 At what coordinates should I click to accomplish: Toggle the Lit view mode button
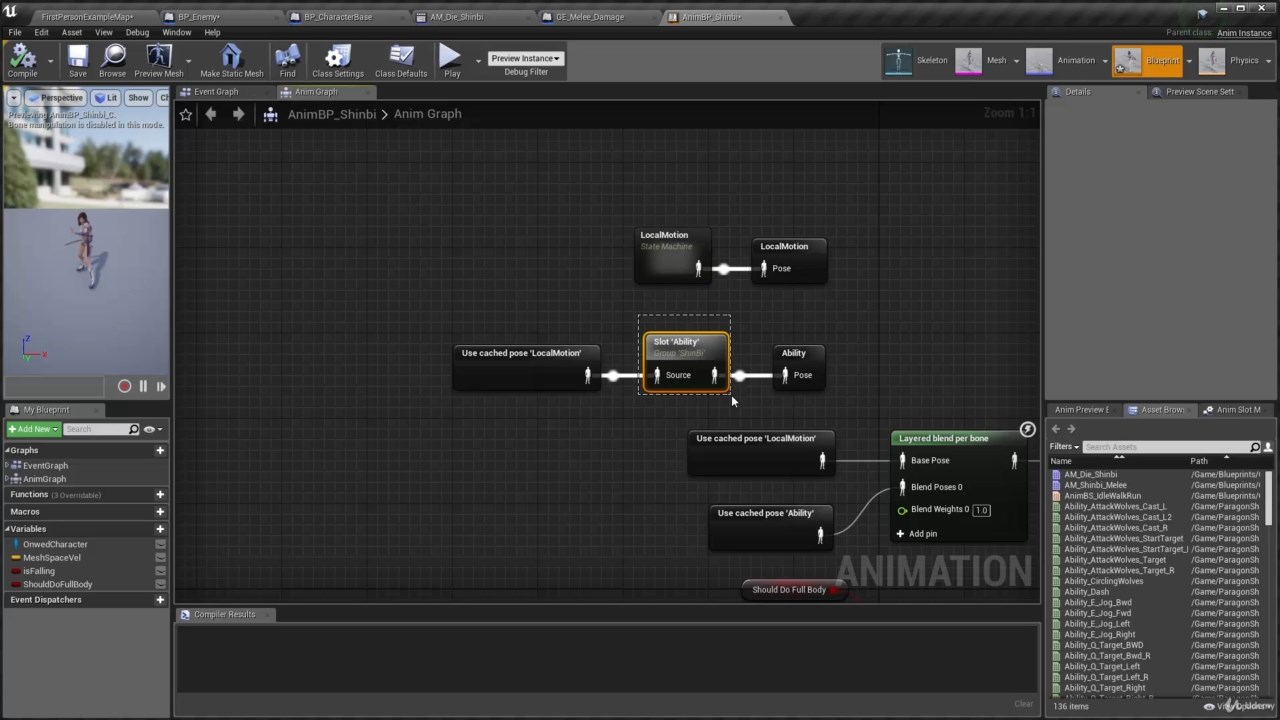(106, 98)
